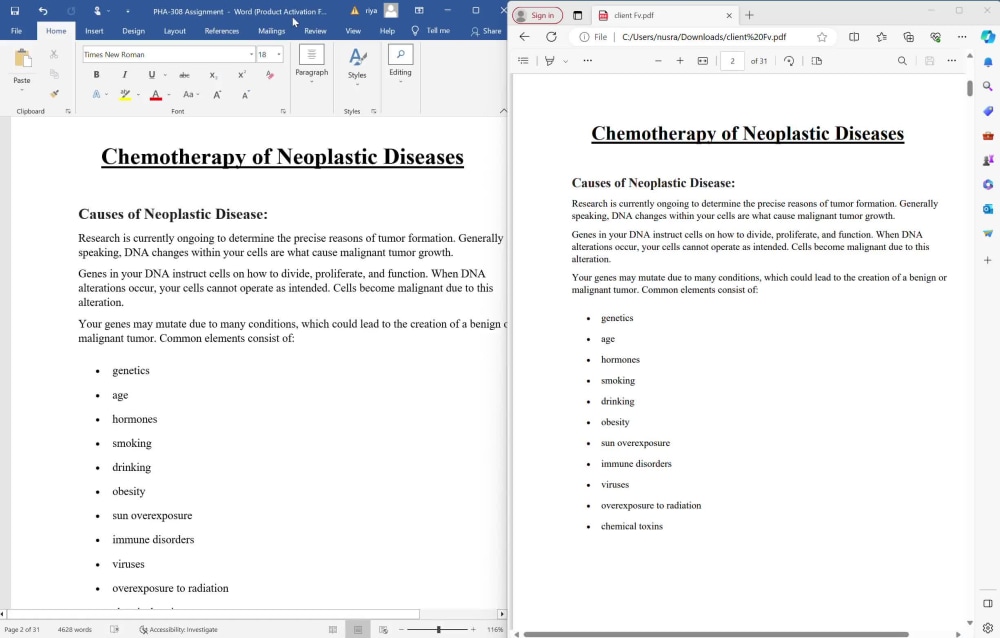Open a new tab in Edge
The height and width of the screenshot is (638, 1000).
pos(749,15)
